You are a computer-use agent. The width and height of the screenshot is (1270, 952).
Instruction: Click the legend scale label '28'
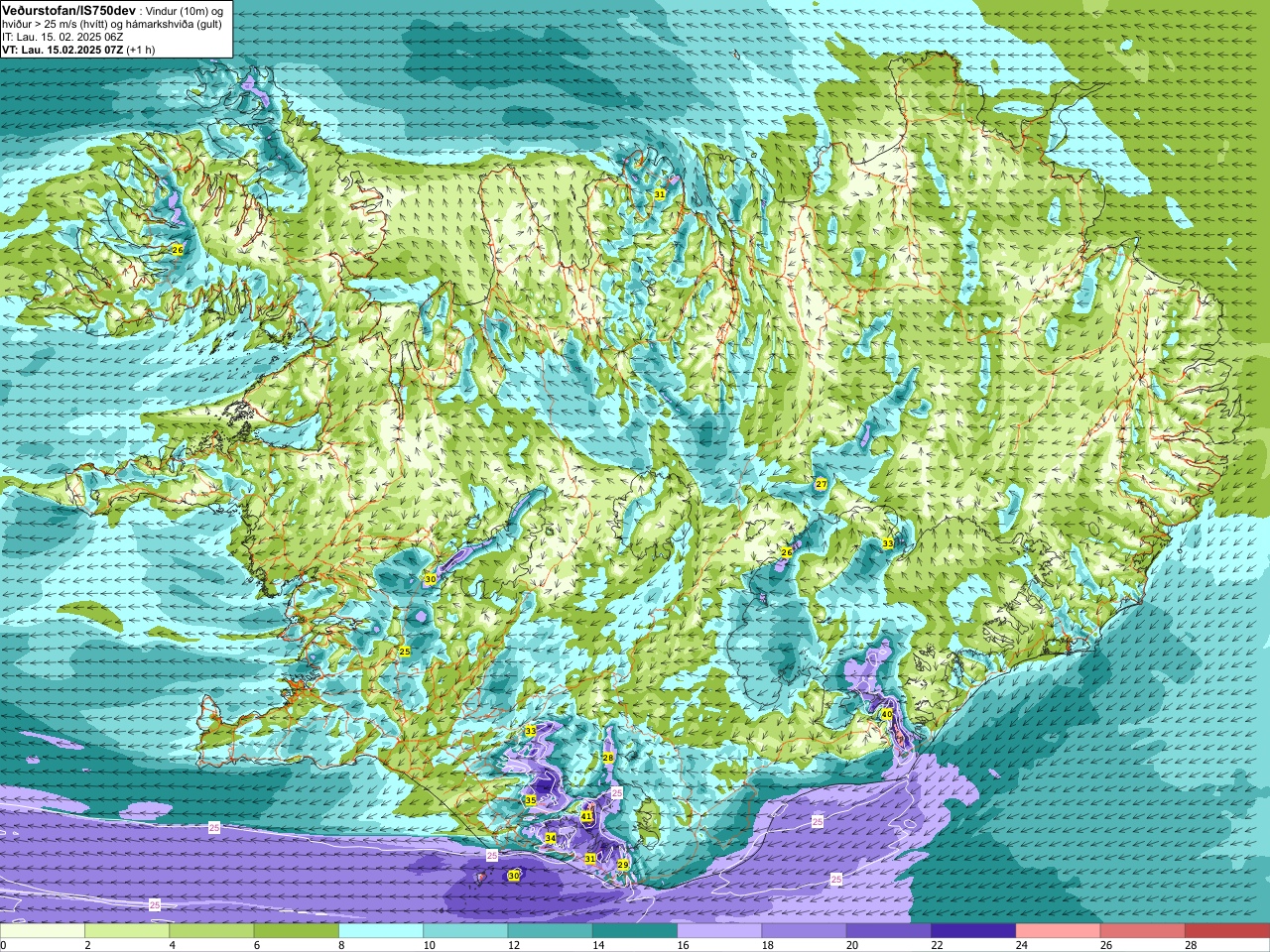pos(1190,945)
